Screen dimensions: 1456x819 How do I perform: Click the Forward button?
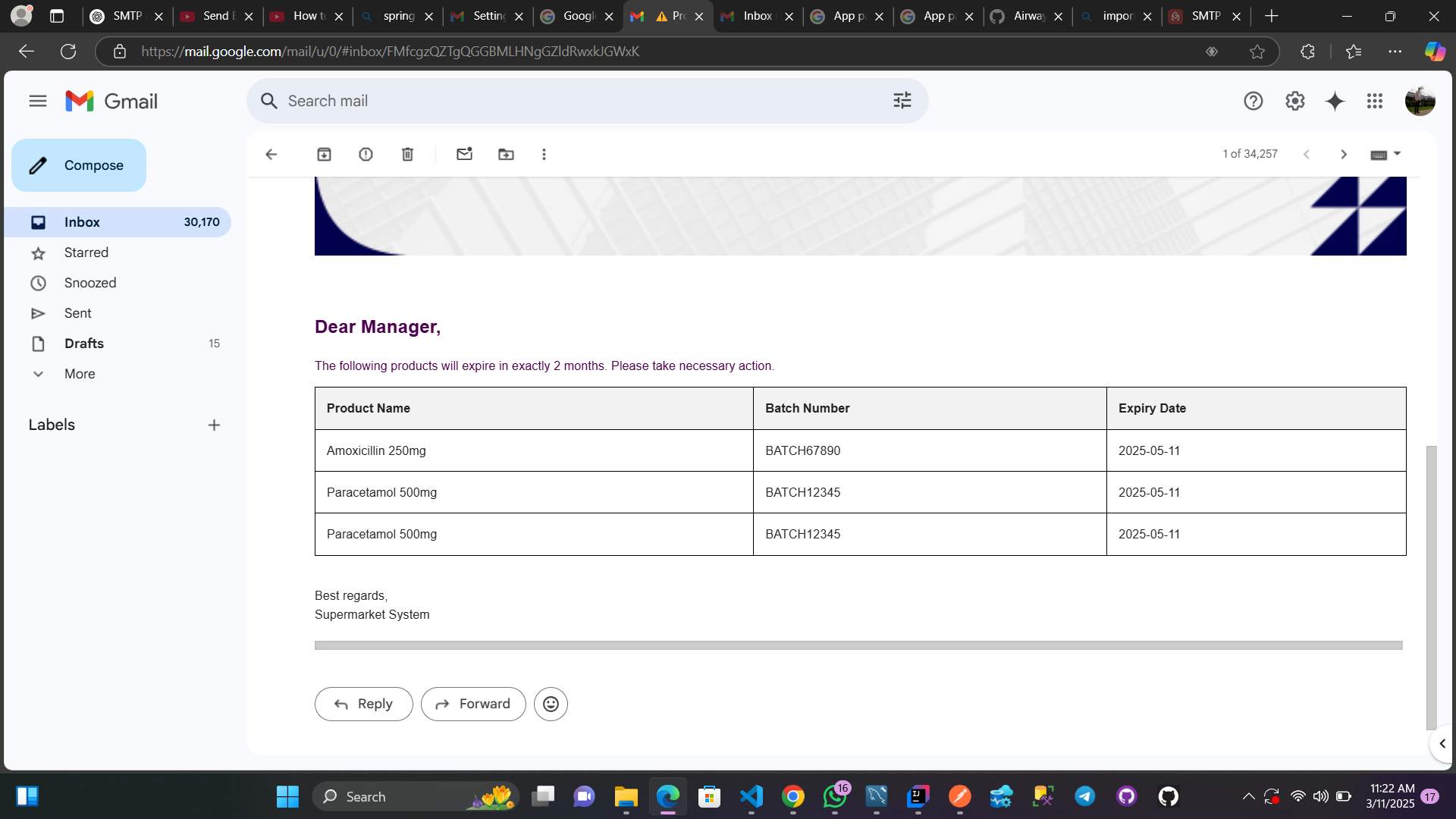pyautogui.click(x=473, y=704)
